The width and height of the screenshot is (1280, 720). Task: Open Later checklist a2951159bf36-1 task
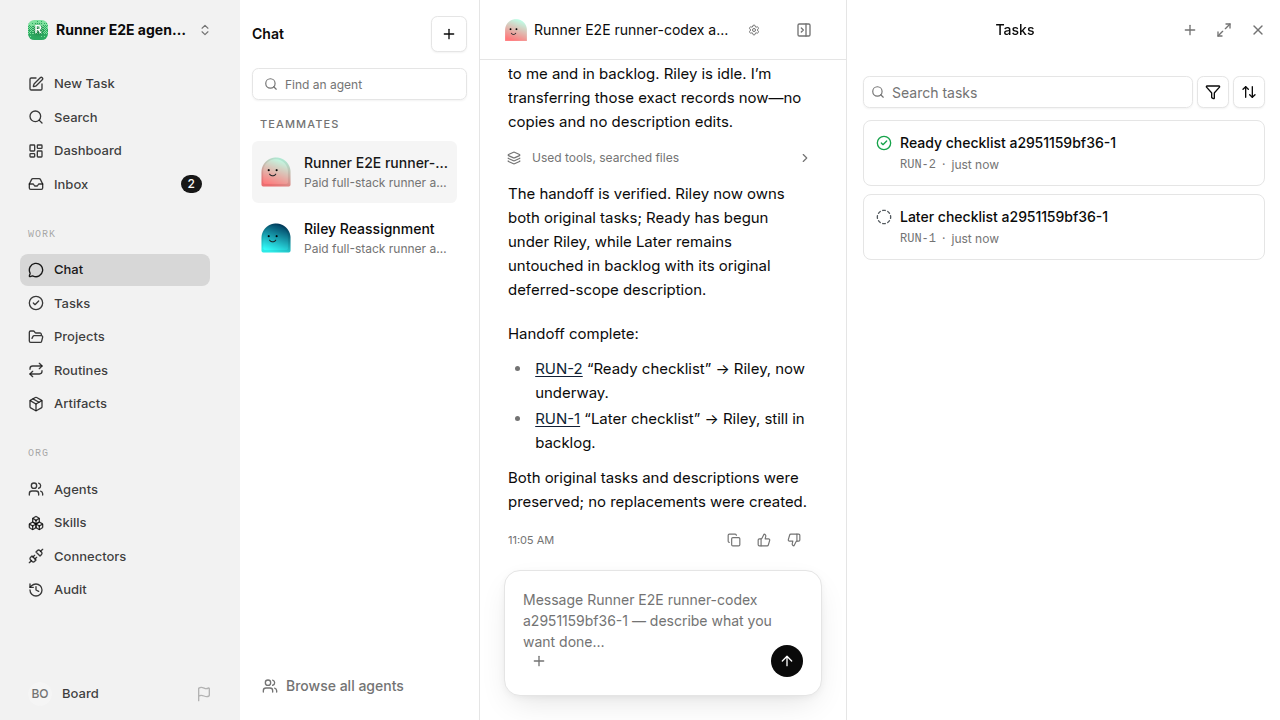click(1064, 227)
